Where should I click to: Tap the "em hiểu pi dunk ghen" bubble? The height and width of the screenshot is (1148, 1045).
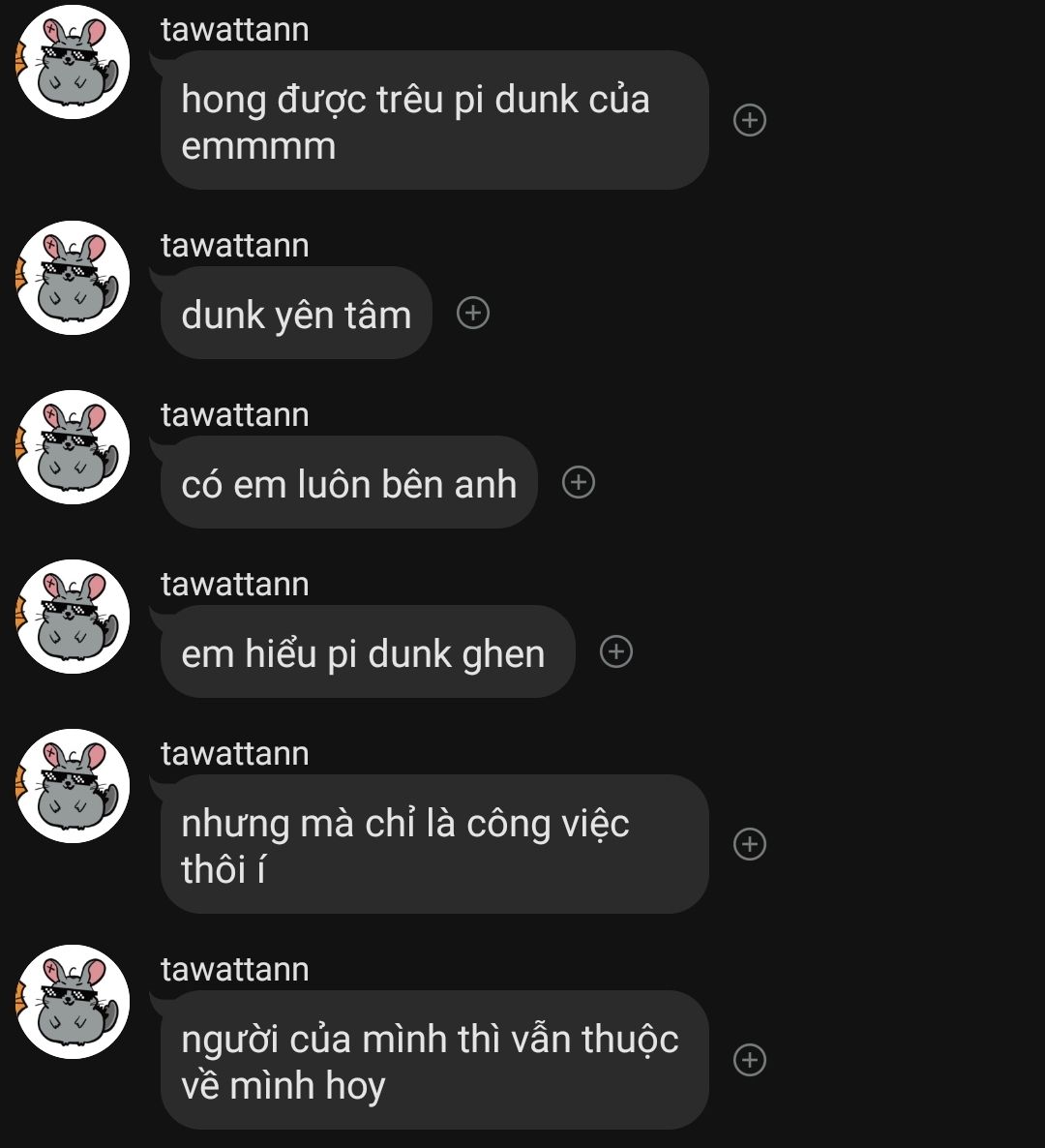(368, 651)
